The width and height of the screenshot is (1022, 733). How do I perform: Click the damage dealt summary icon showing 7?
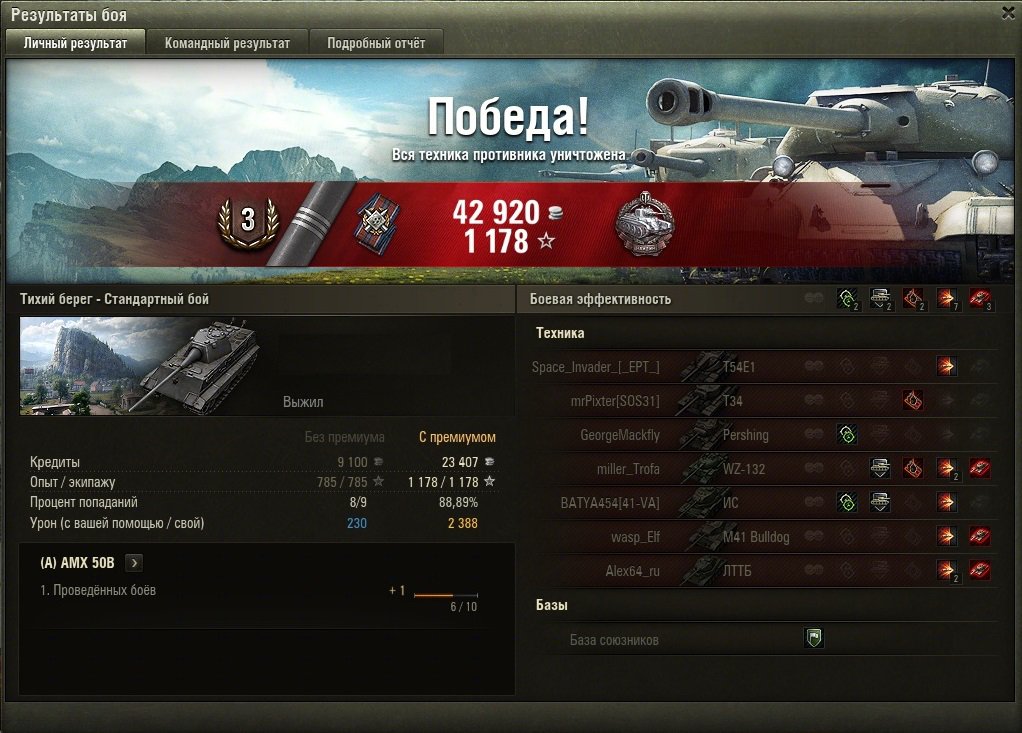(x=946, y=299)
